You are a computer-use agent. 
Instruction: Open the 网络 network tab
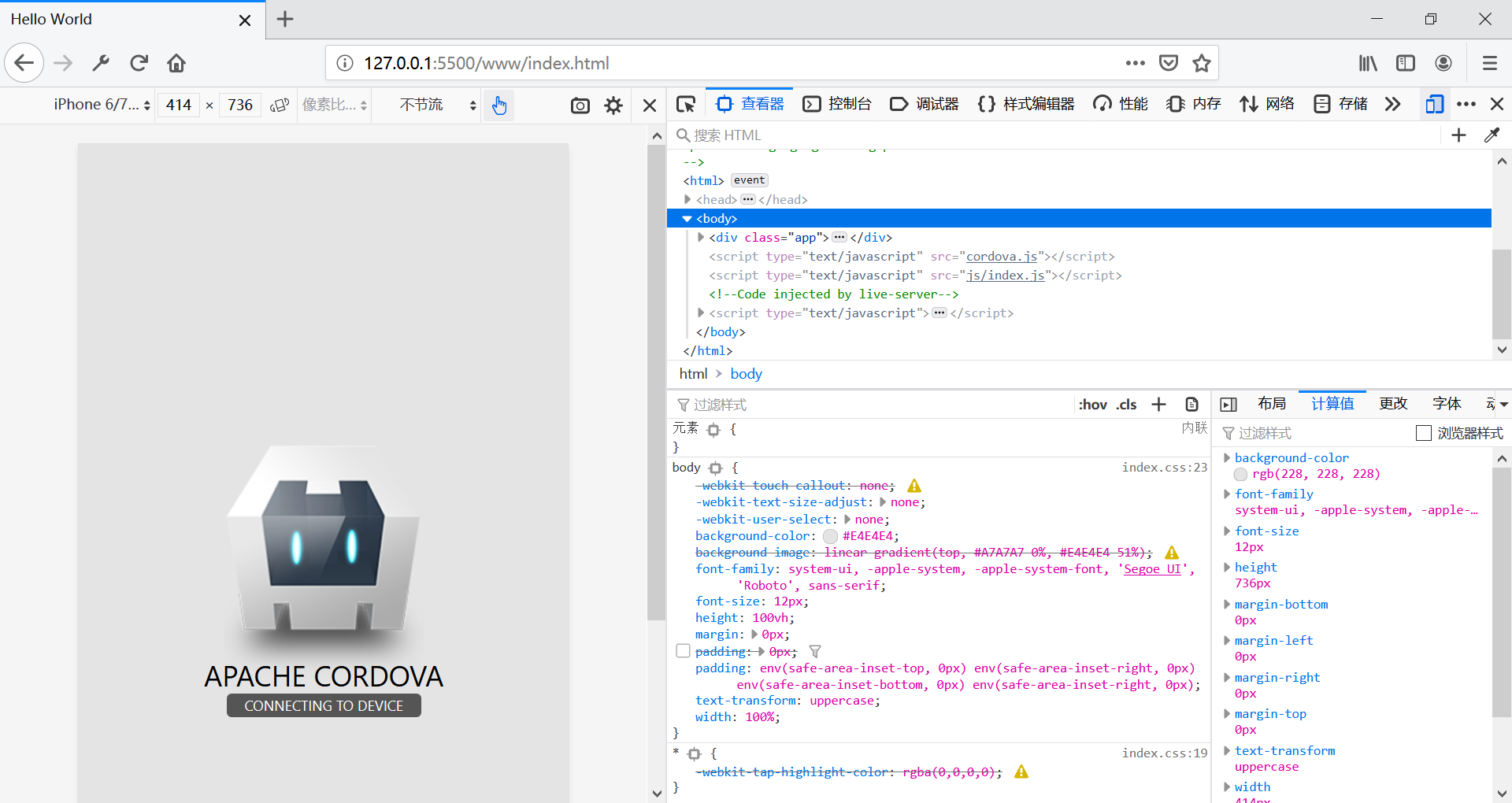pyautogui.click(x=1267, y=104)
